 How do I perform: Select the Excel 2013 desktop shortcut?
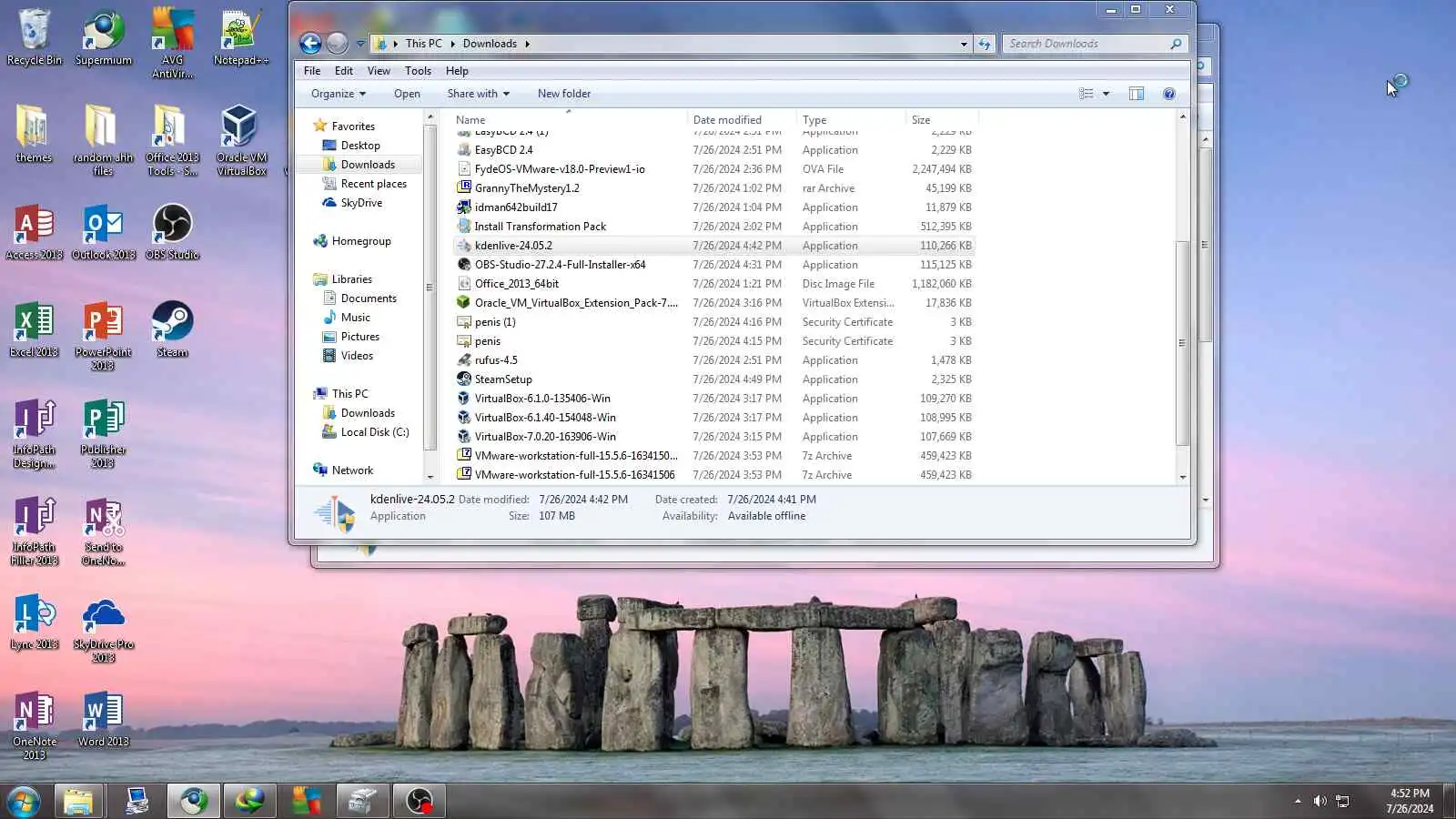(x=35, y=329)
